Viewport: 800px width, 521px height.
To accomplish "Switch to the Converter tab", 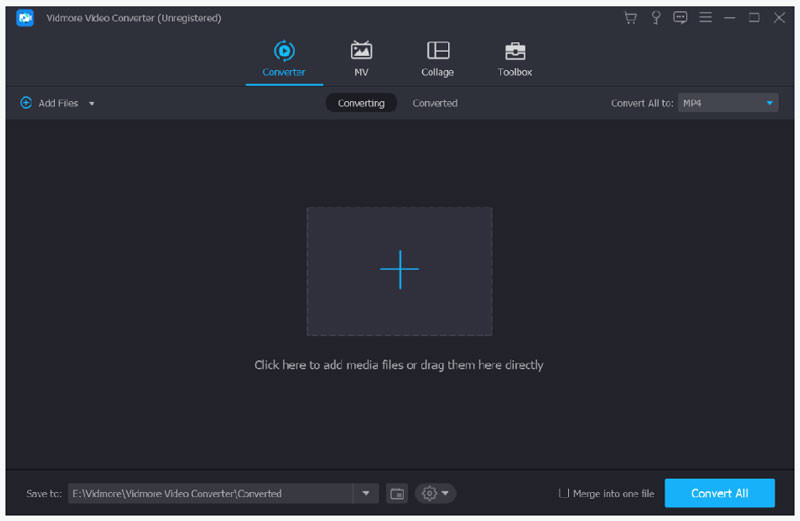I will tap(284, 59).
